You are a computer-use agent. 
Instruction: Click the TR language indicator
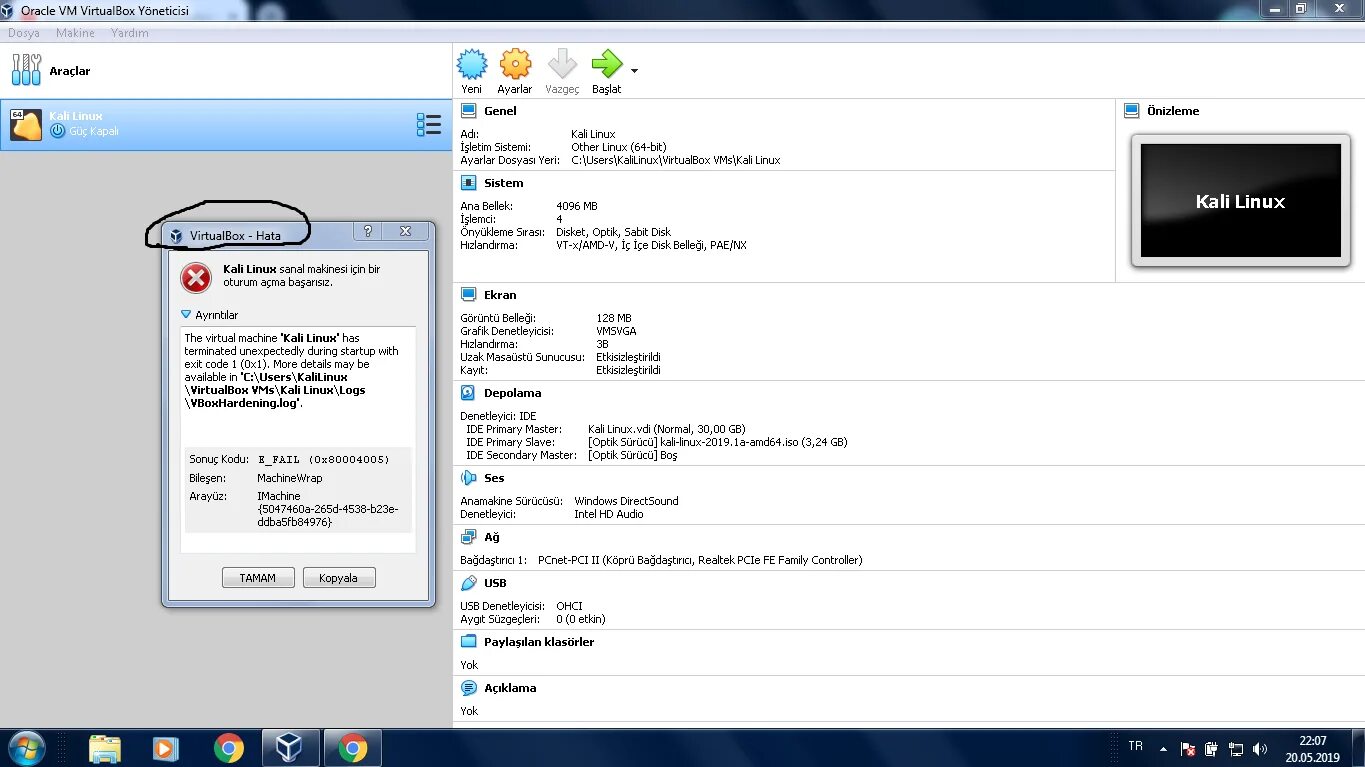pyautogui.click(x=1135, y=746)
